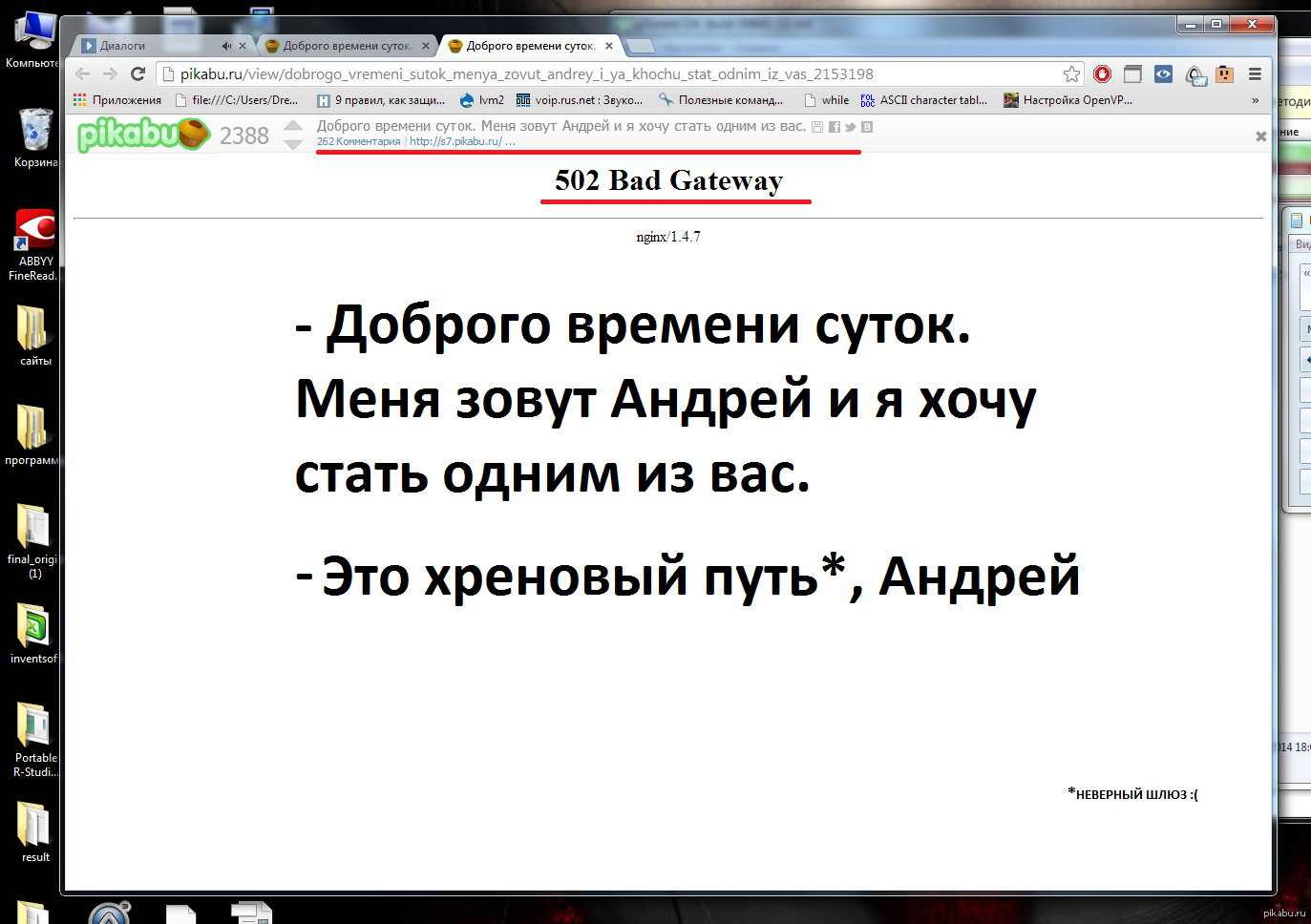Reload the current page
Image resolution: width=1311 pixels, height=924 pixels.
click(138, 74)
